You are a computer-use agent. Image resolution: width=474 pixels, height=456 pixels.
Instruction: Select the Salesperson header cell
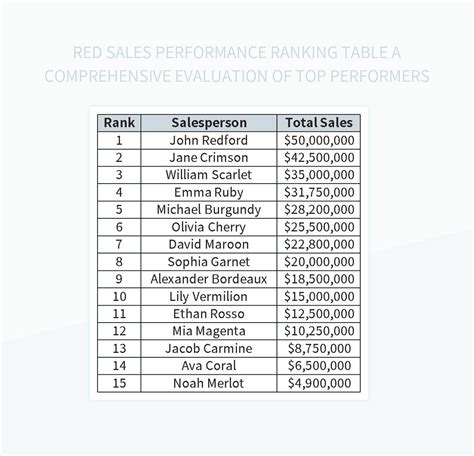point(209,123)
